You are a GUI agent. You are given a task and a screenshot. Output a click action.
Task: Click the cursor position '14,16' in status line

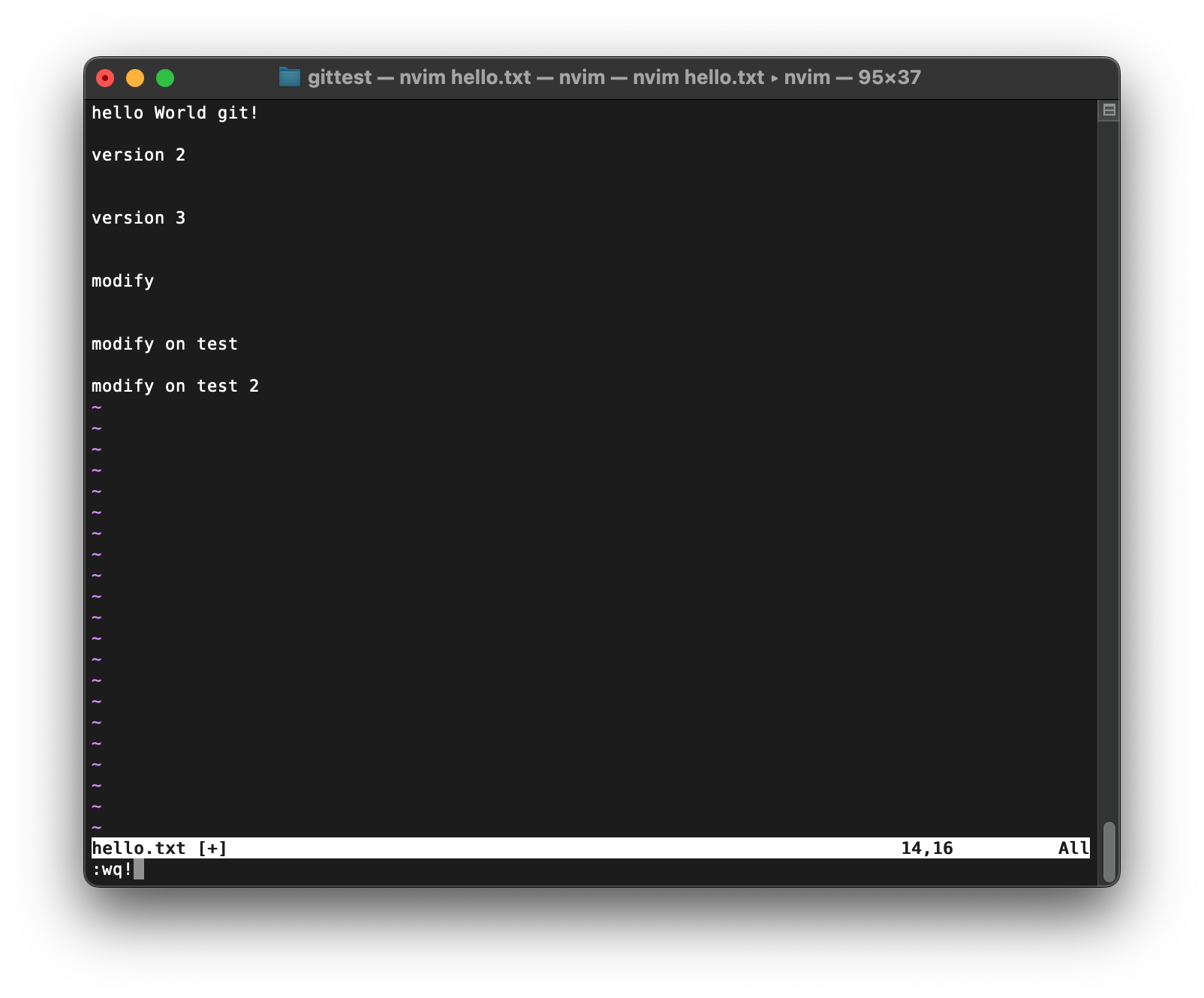pyautogui.click(x=927, y=848)
